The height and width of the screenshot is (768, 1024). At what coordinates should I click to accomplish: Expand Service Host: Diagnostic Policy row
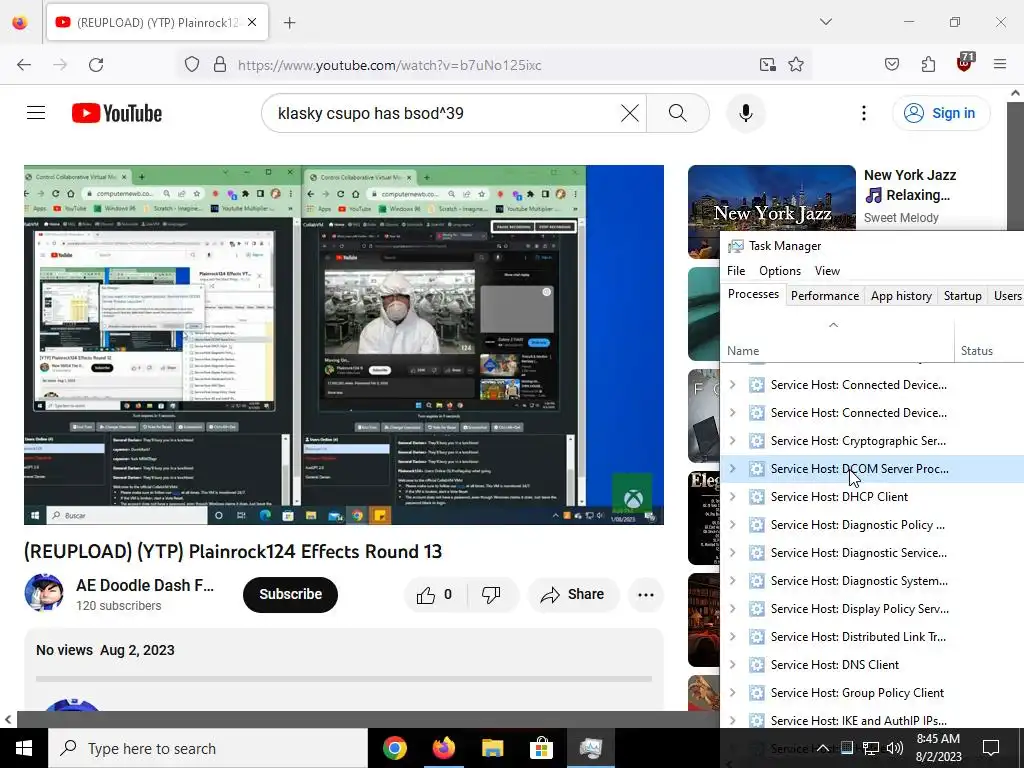click(x=733, y=525)
